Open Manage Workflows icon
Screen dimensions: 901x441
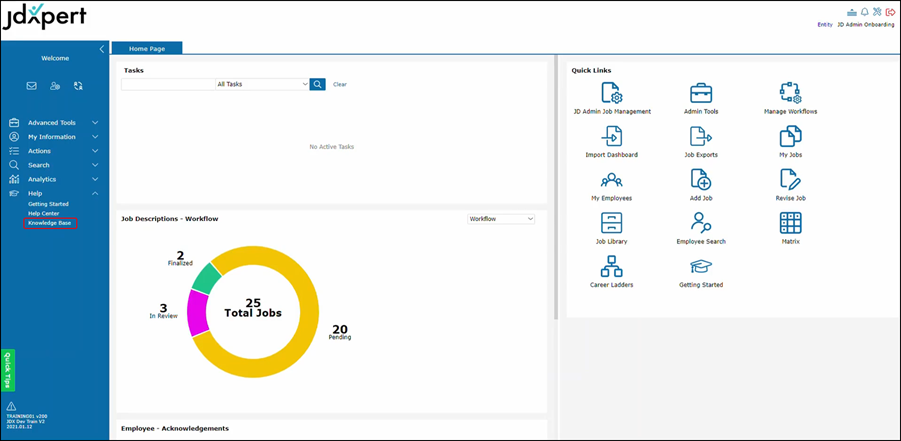tap(790, 93)
